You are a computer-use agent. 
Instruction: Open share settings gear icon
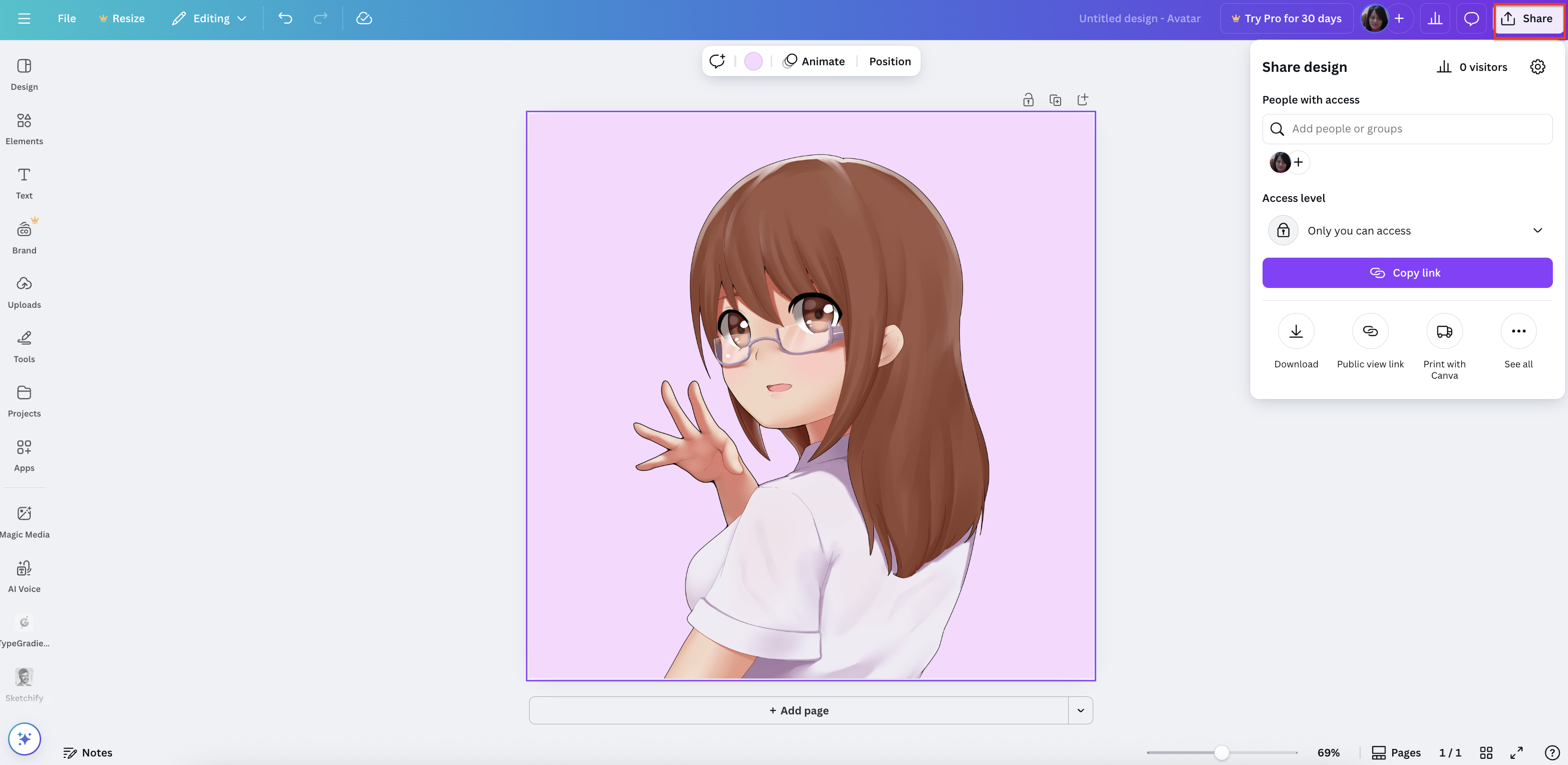(x=1537, y=67)
